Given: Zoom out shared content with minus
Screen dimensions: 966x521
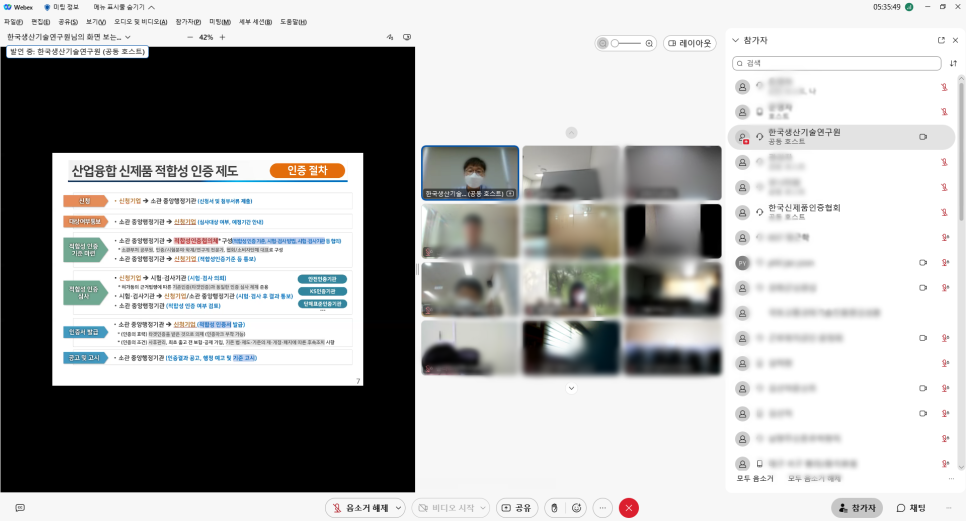Looking at the screenshot, I should pos(190,37).
